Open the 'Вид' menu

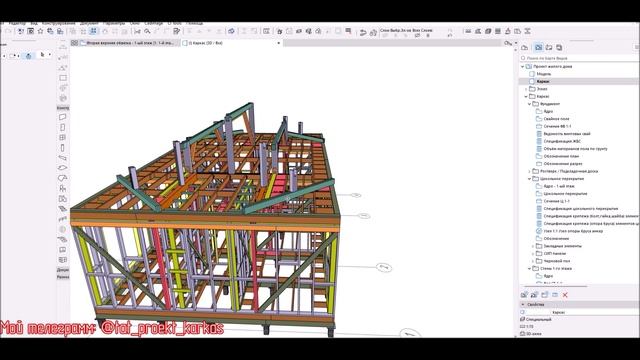(x=34, y=24)
